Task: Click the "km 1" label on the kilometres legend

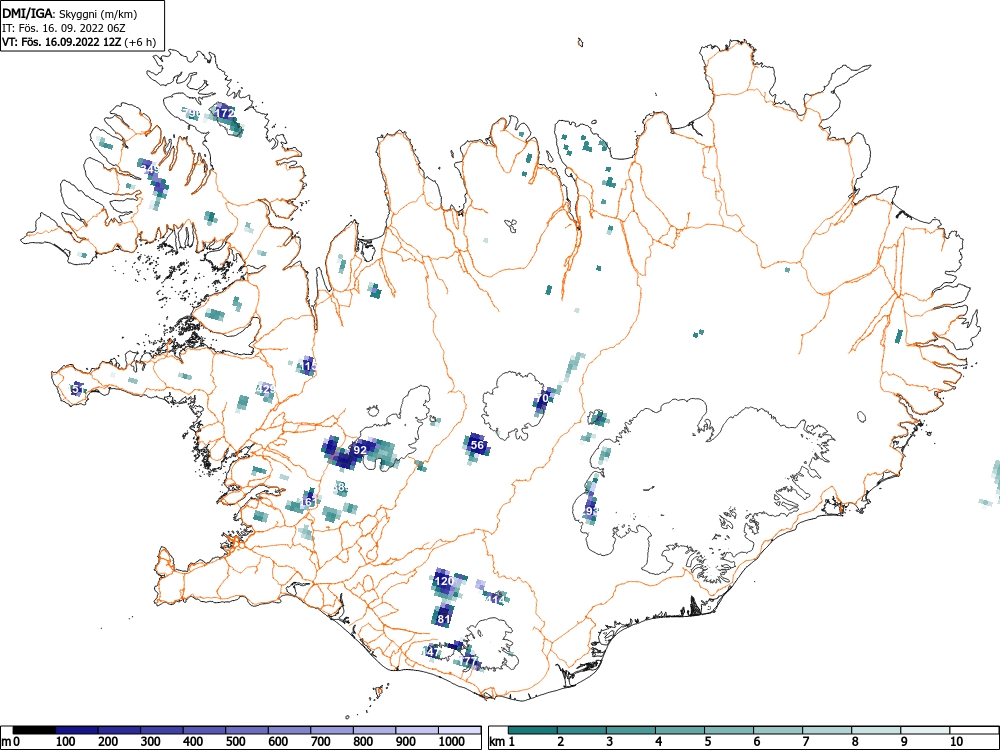Action: click(503, 742)
